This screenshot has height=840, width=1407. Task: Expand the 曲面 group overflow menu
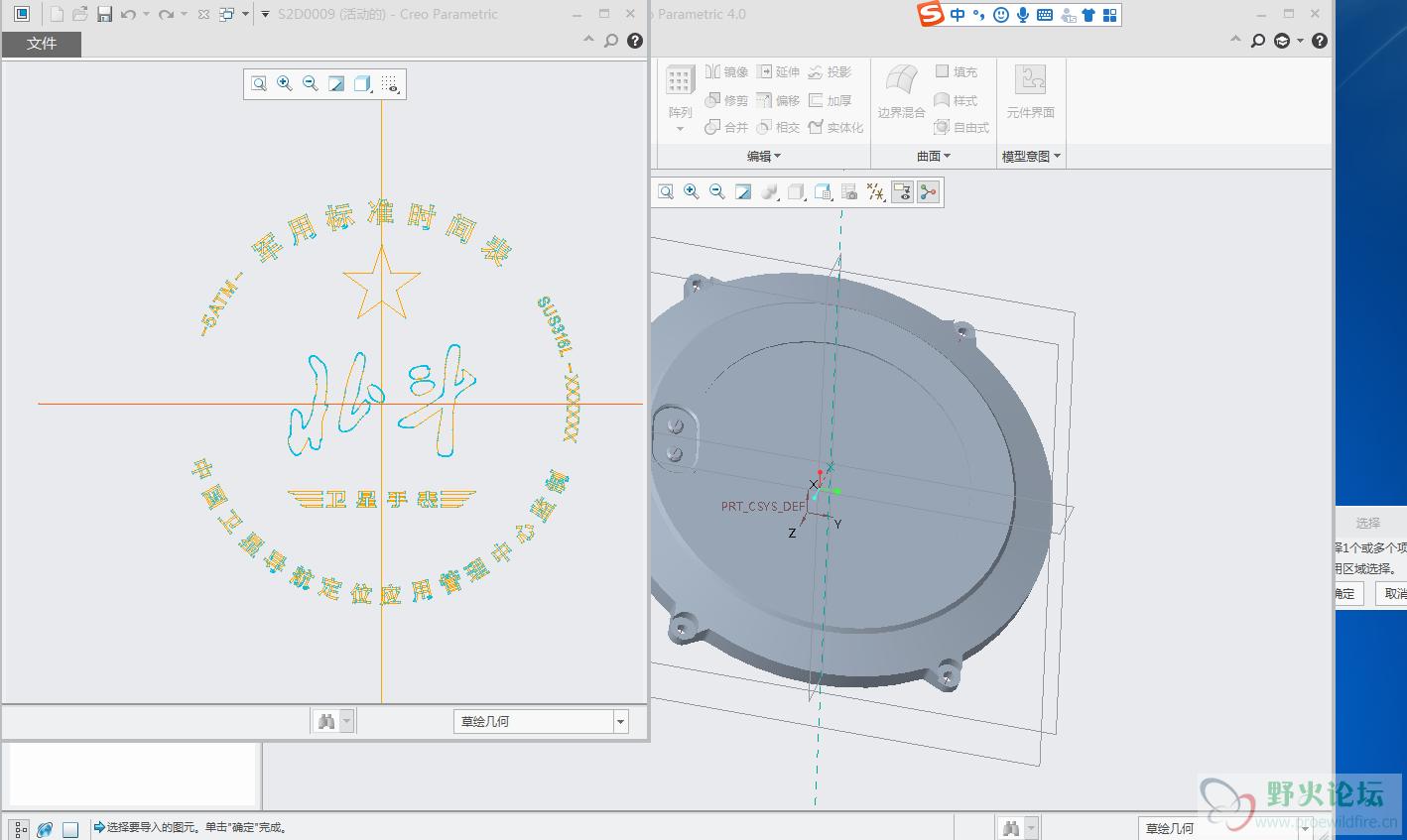click(934, 156)
